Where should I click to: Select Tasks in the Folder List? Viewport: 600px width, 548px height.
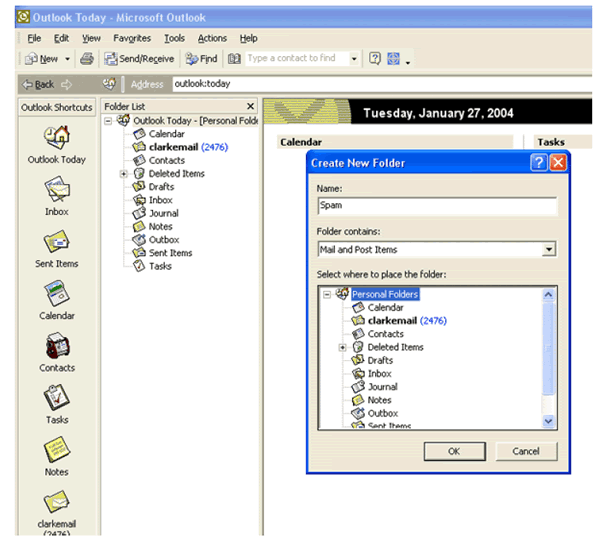[160, 266]
